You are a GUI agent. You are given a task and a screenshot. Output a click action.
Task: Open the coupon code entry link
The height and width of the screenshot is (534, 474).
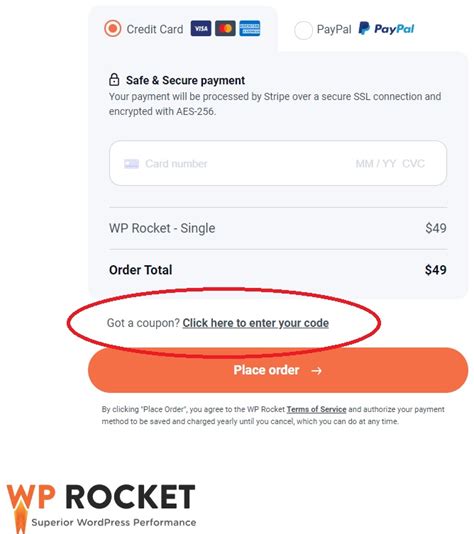pyautogui.click(x=256, y=323)
